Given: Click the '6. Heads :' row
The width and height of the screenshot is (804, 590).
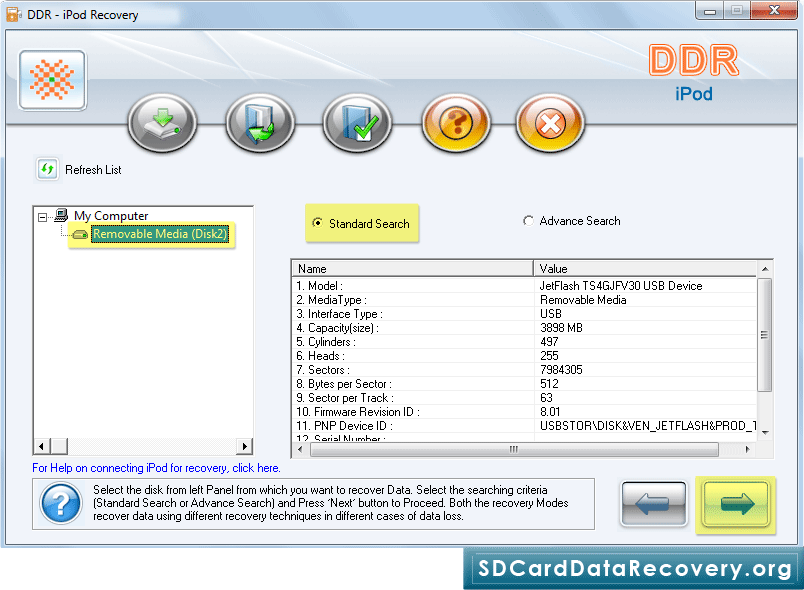Looking at the screenshot, I should 524,356.
